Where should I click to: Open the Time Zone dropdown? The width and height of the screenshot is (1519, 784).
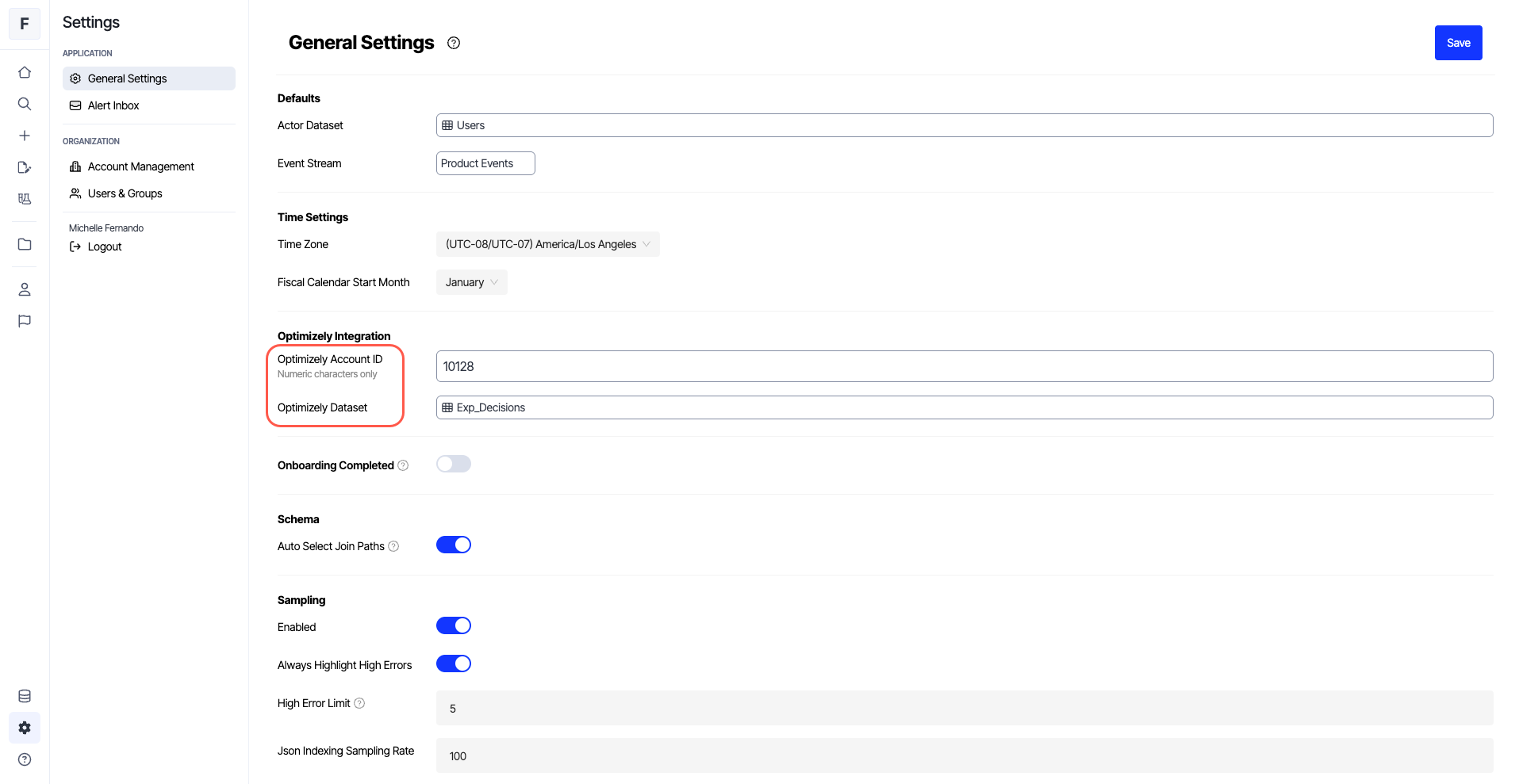(x=547, y=244)
